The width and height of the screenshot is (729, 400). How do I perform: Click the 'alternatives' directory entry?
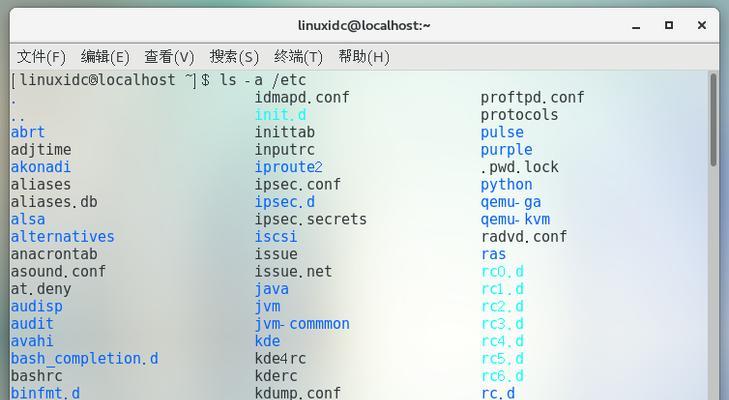coord(62,236)
